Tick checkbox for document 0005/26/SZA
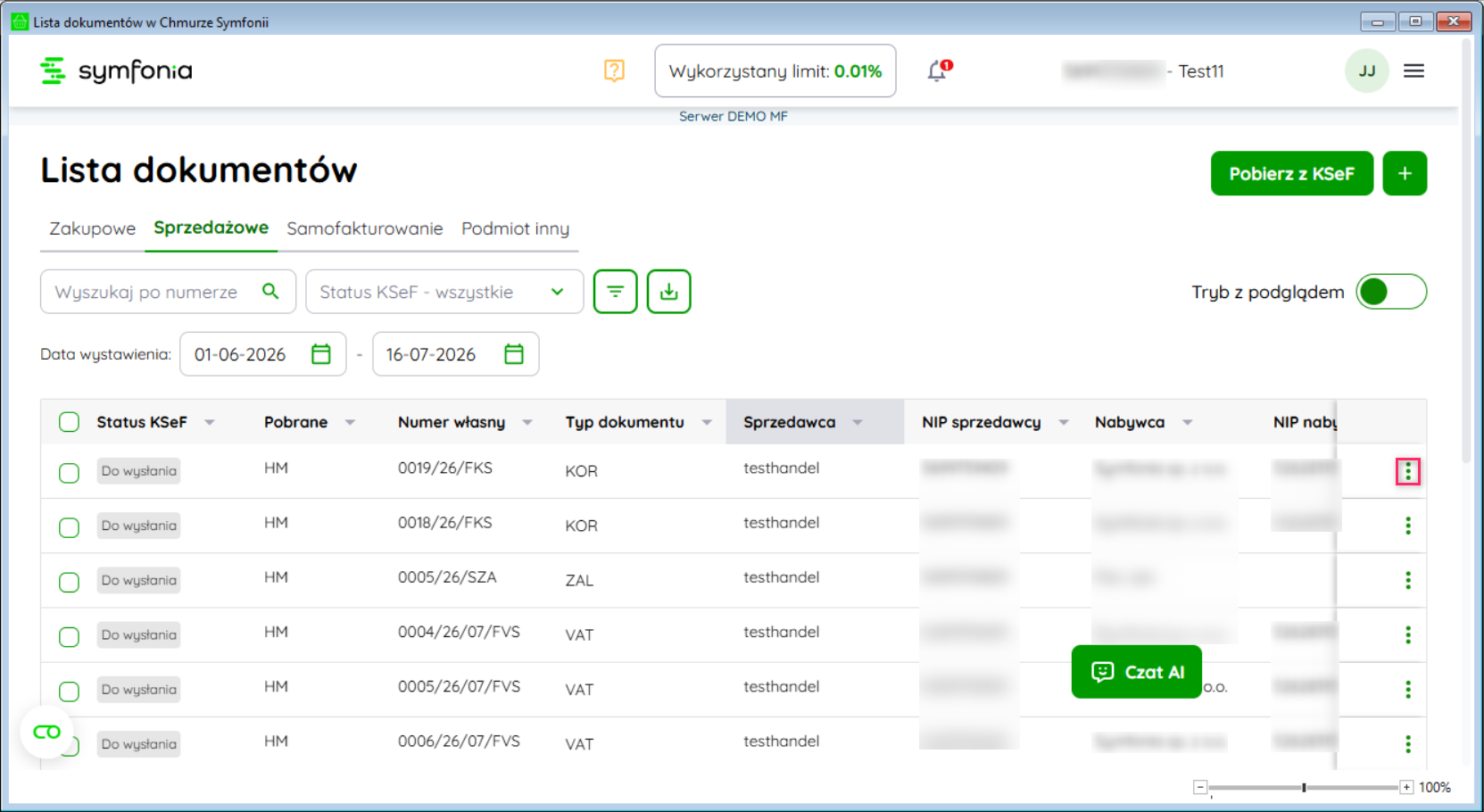Viewport: 1484px width, 812px height. tap(69, 582)
